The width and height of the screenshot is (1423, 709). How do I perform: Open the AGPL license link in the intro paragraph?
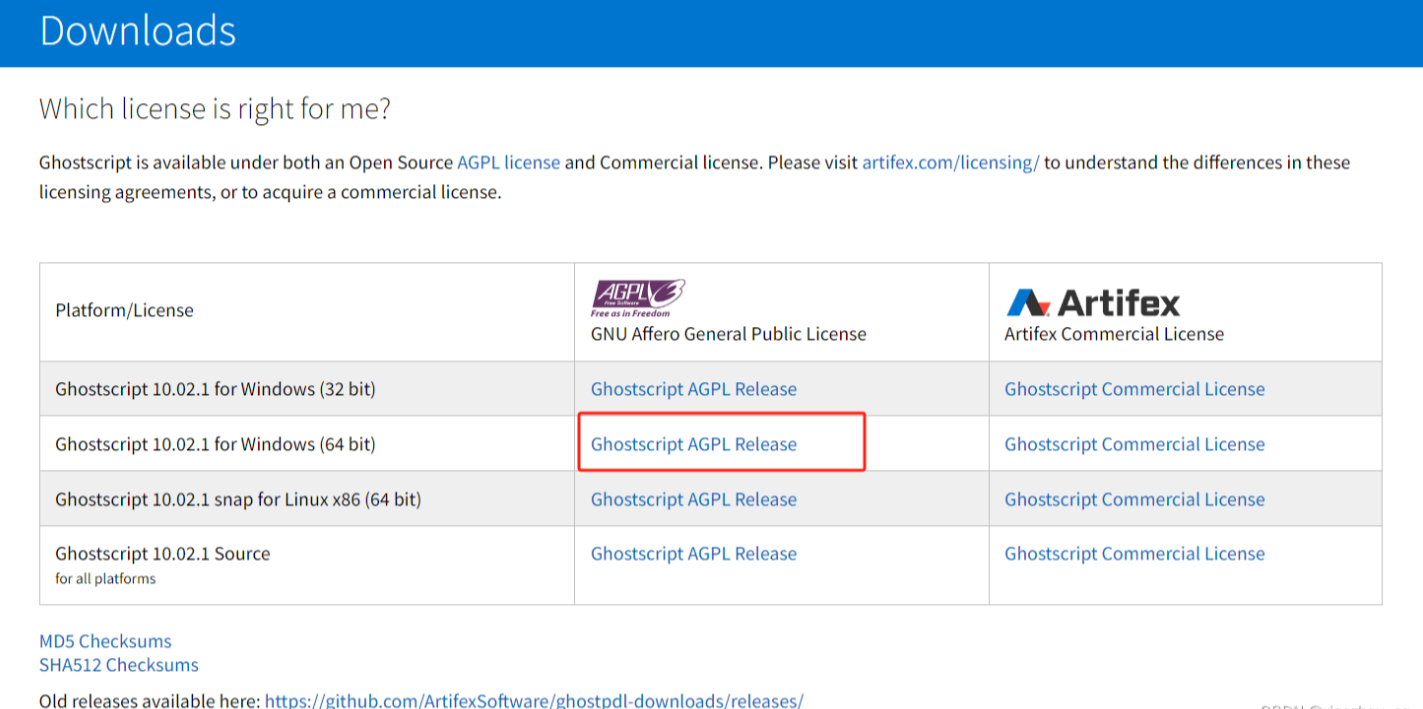click(x=508, y=162)
